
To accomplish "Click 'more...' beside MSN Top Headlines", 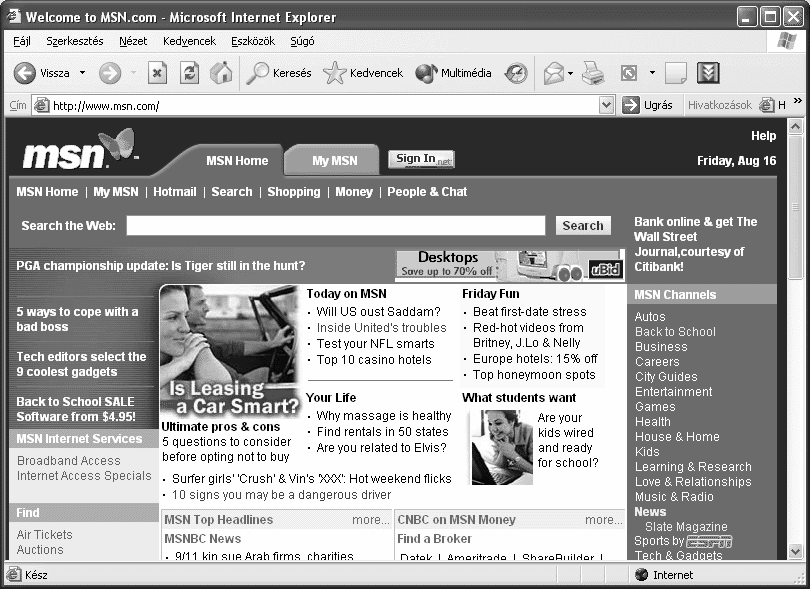I will pos(370,520).
